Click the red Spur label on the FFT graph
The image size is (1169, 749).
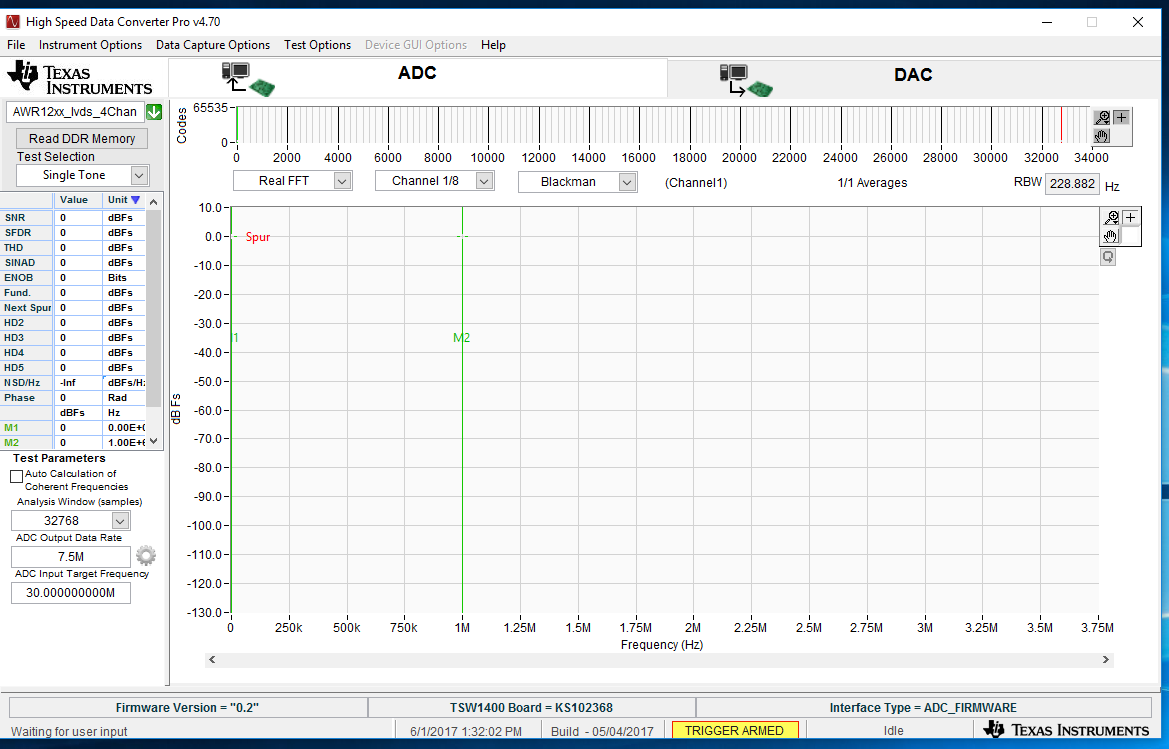click(258, 237)
